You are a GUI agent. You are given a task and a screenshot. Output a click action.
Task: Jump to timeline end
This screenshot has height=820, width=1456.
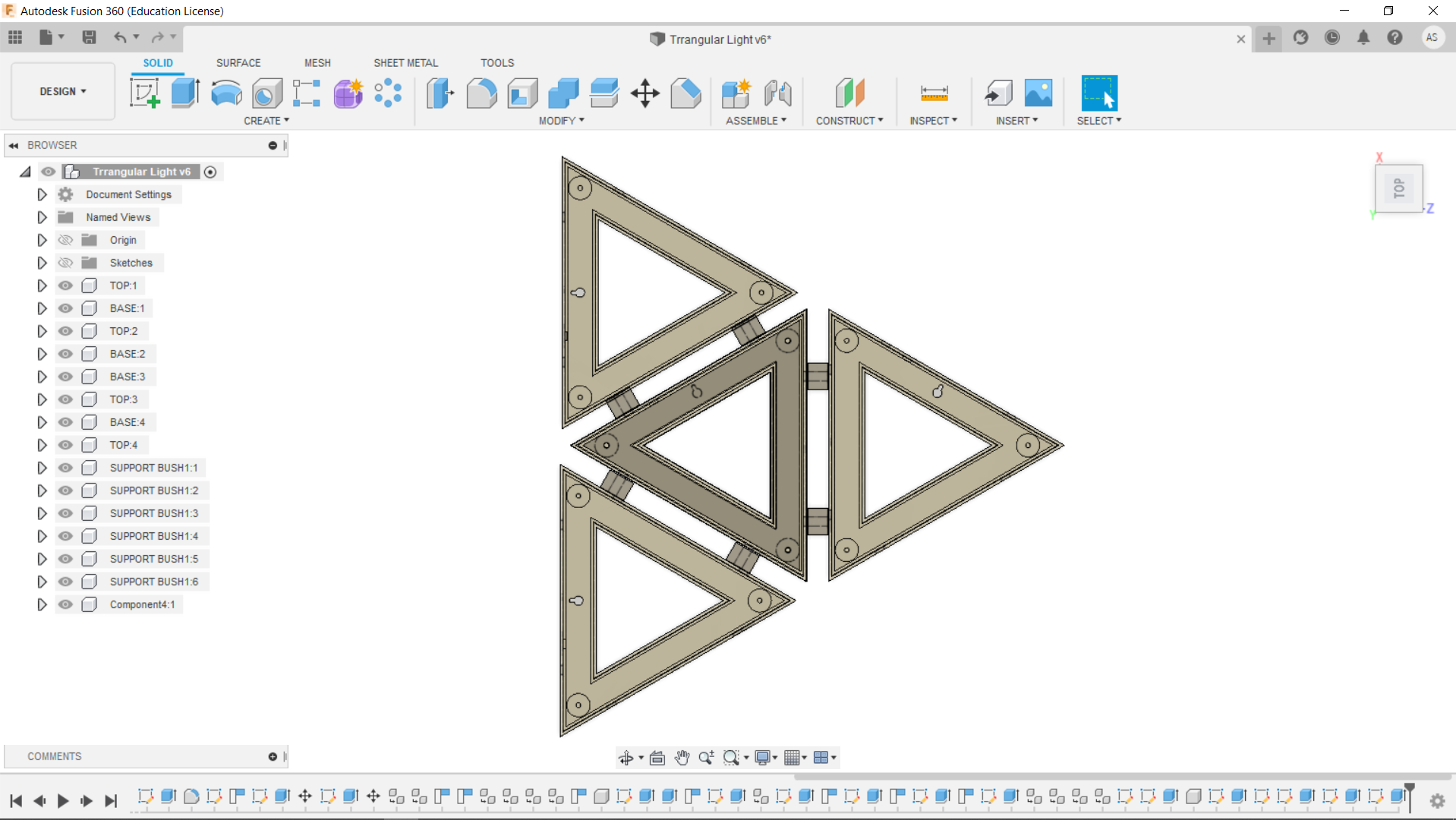111,800
